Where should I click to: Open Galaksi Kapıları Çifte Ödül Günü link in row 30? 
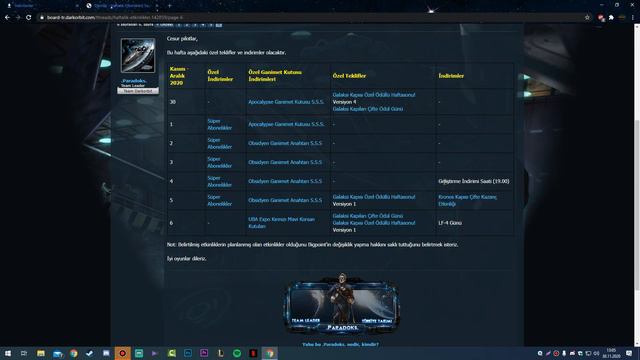[x=368, y=109]
